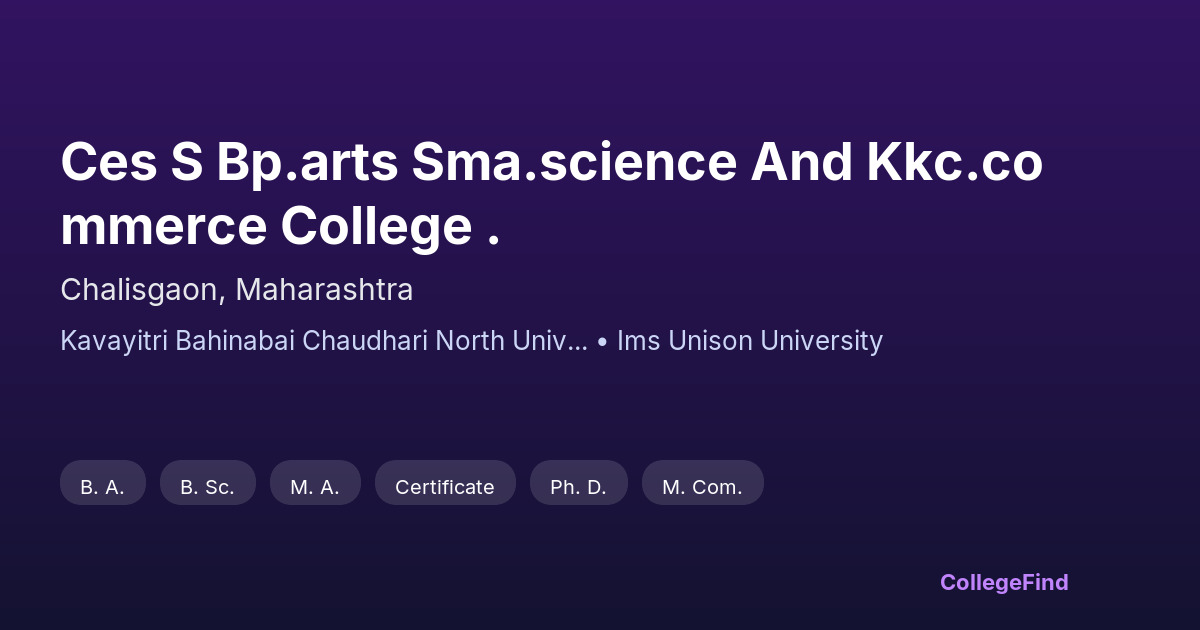
Task: Click the bullet separator between university names
Action: (x=602, y=341)
